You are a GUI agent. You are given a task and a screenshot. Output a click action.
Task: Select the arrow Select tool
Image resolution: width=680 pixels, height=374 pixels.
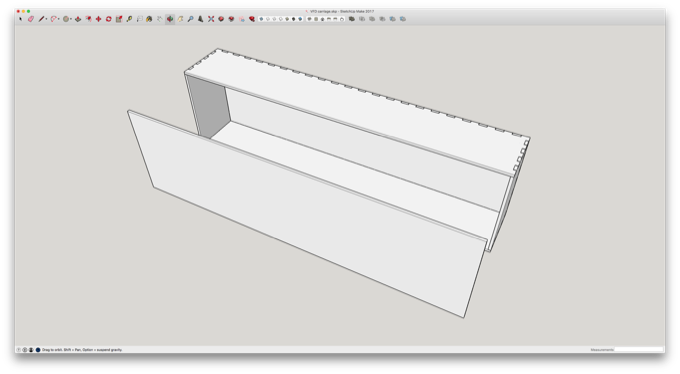[20, 19]
